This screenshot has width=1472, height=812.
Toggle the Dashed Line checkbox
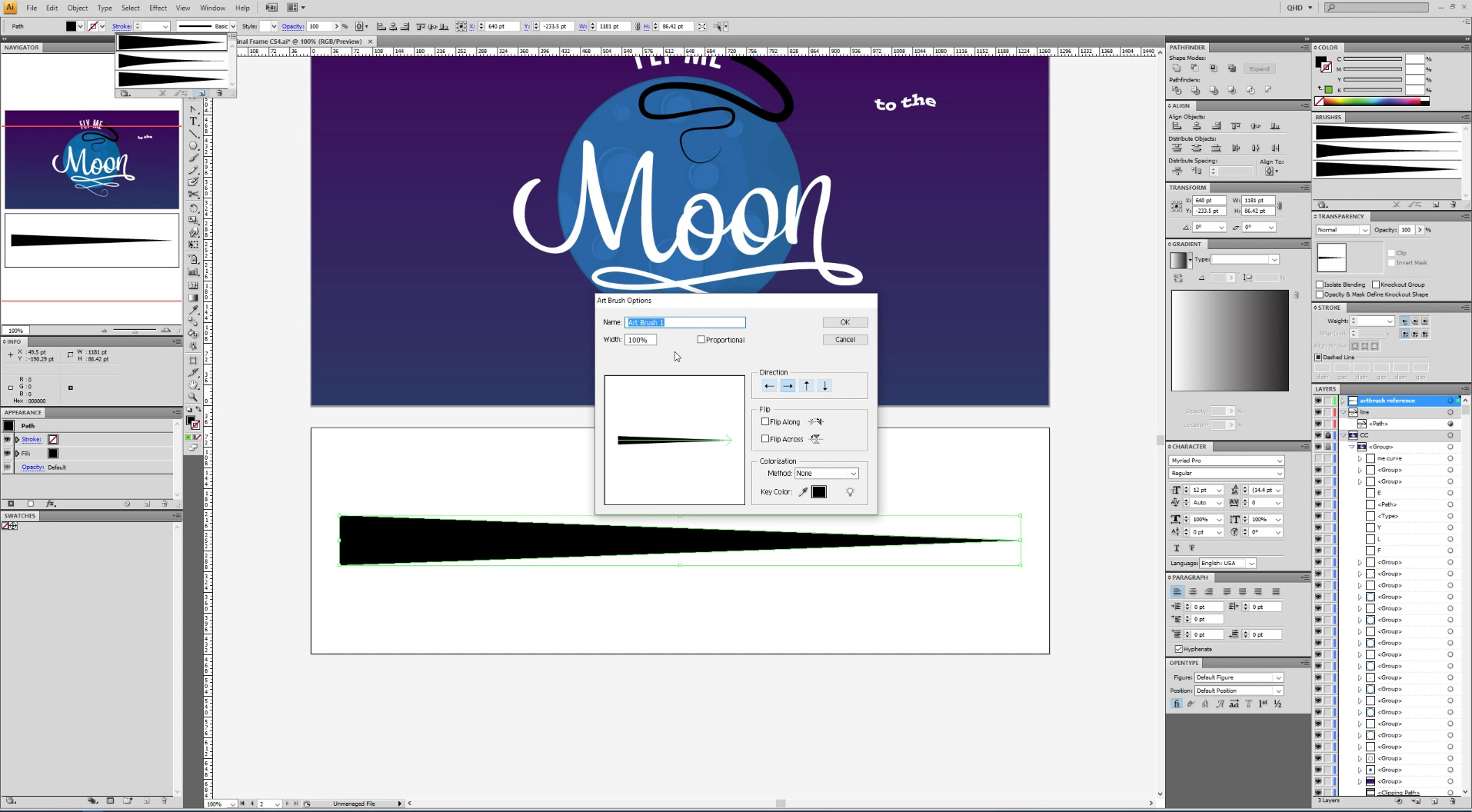point(1318,357)
